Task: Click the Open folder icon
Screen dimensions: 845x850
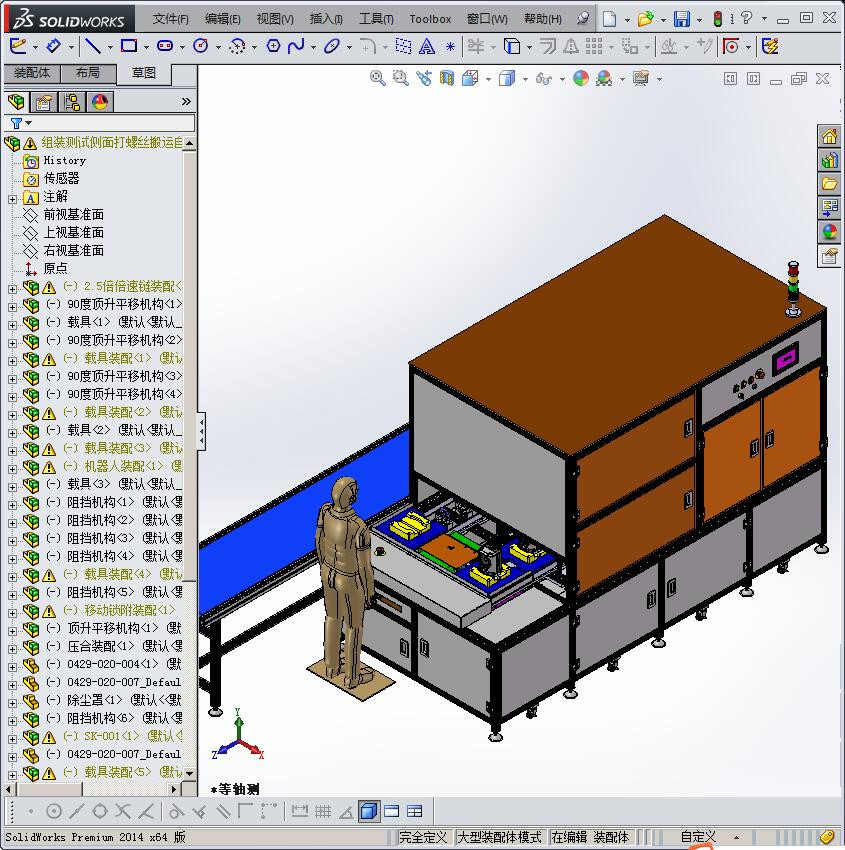Action: 645,19
